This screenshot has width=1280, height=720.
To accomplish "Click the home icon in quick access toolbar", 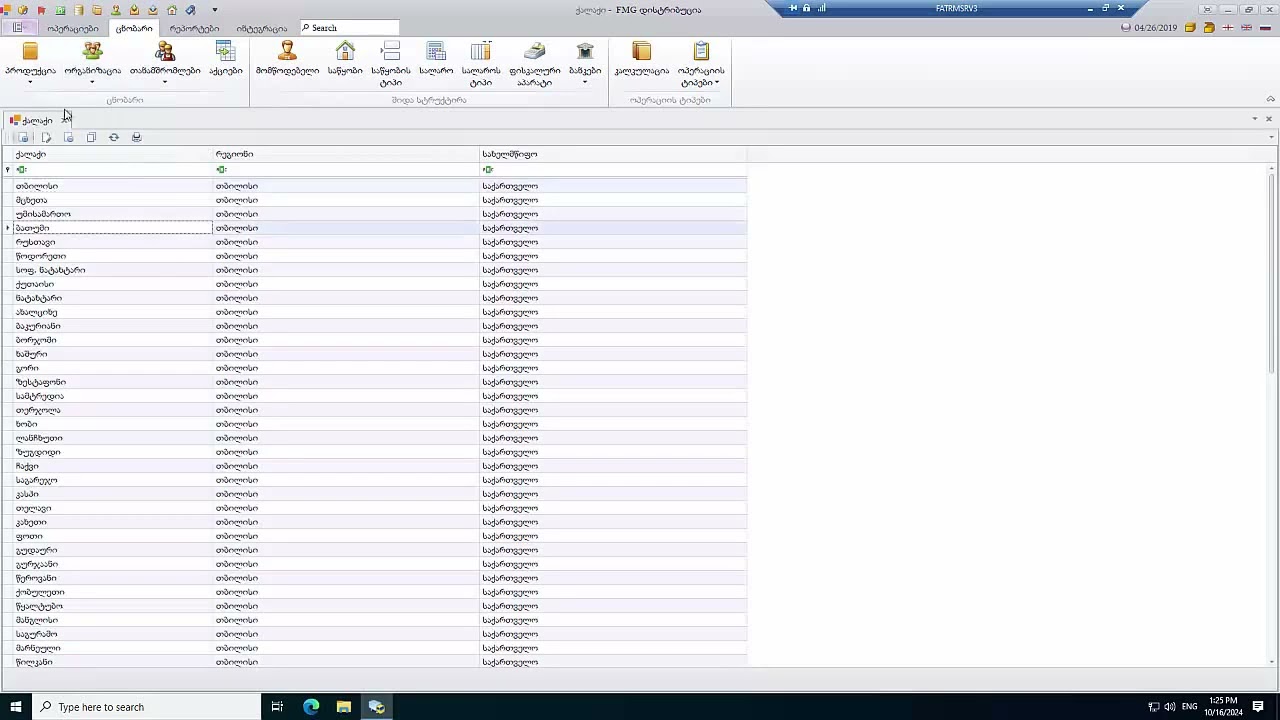I will point(172,9).
